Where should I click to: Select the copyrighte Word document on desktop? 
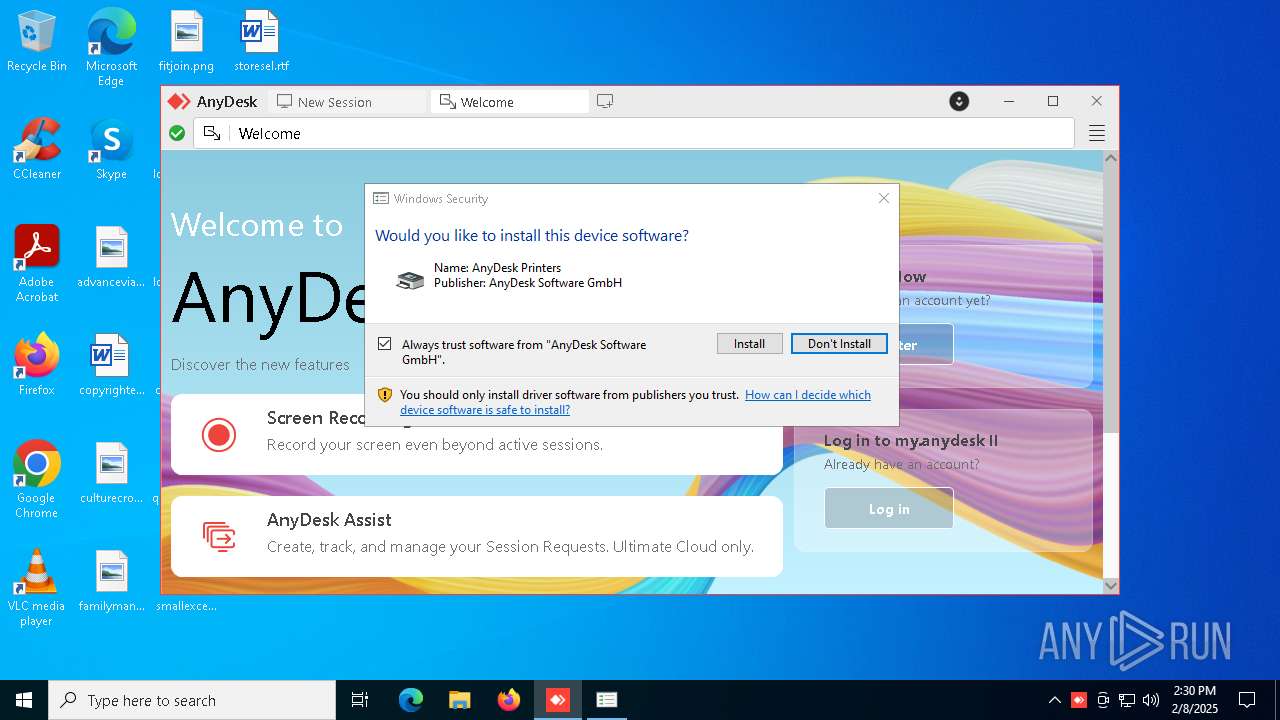point(111,365)
